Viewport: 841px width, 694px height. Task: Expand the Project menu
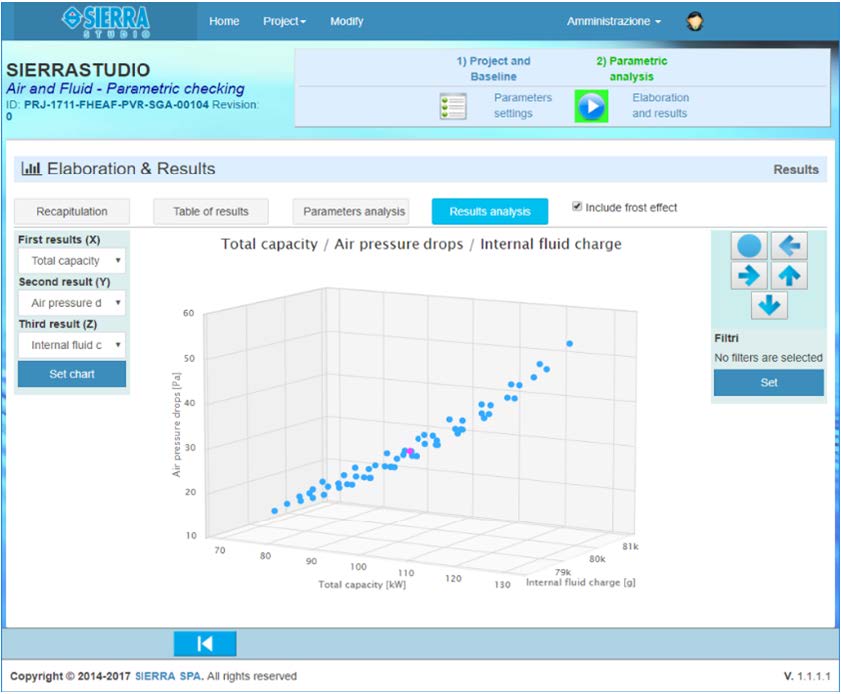pyautogui.click(x=284, y=21)
